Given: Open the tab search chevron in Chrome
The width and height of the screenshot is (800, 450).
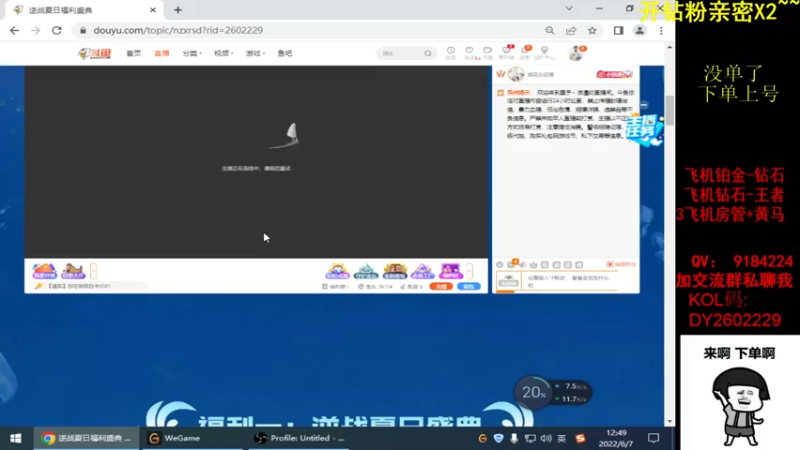Looking at the screenshot, I should point(569,9).
